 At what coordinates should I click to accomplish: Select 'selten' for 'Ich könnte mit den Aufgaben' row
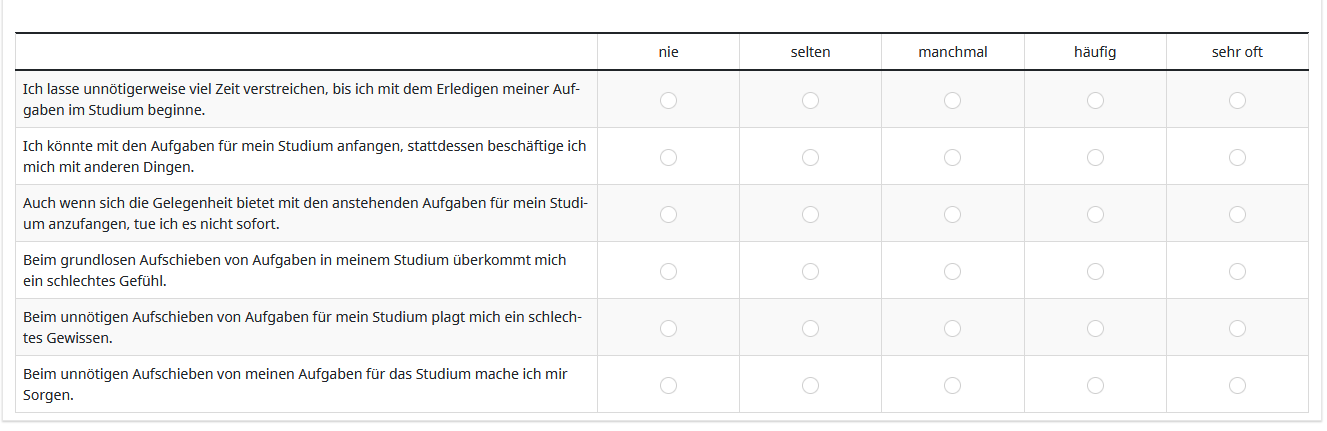[810, 157]
